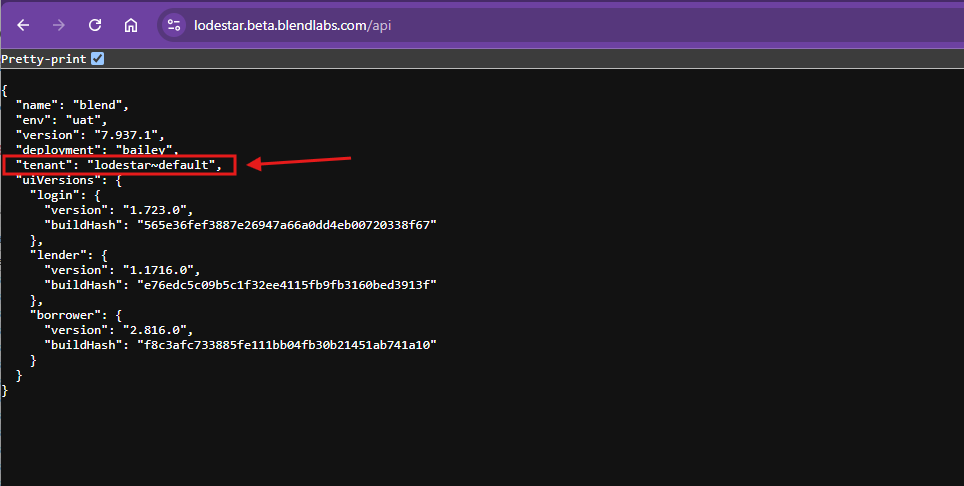This screenshot has height=486, width=964.
Task: Click borrower version "2.816.0"
Action: coord(154,330)
